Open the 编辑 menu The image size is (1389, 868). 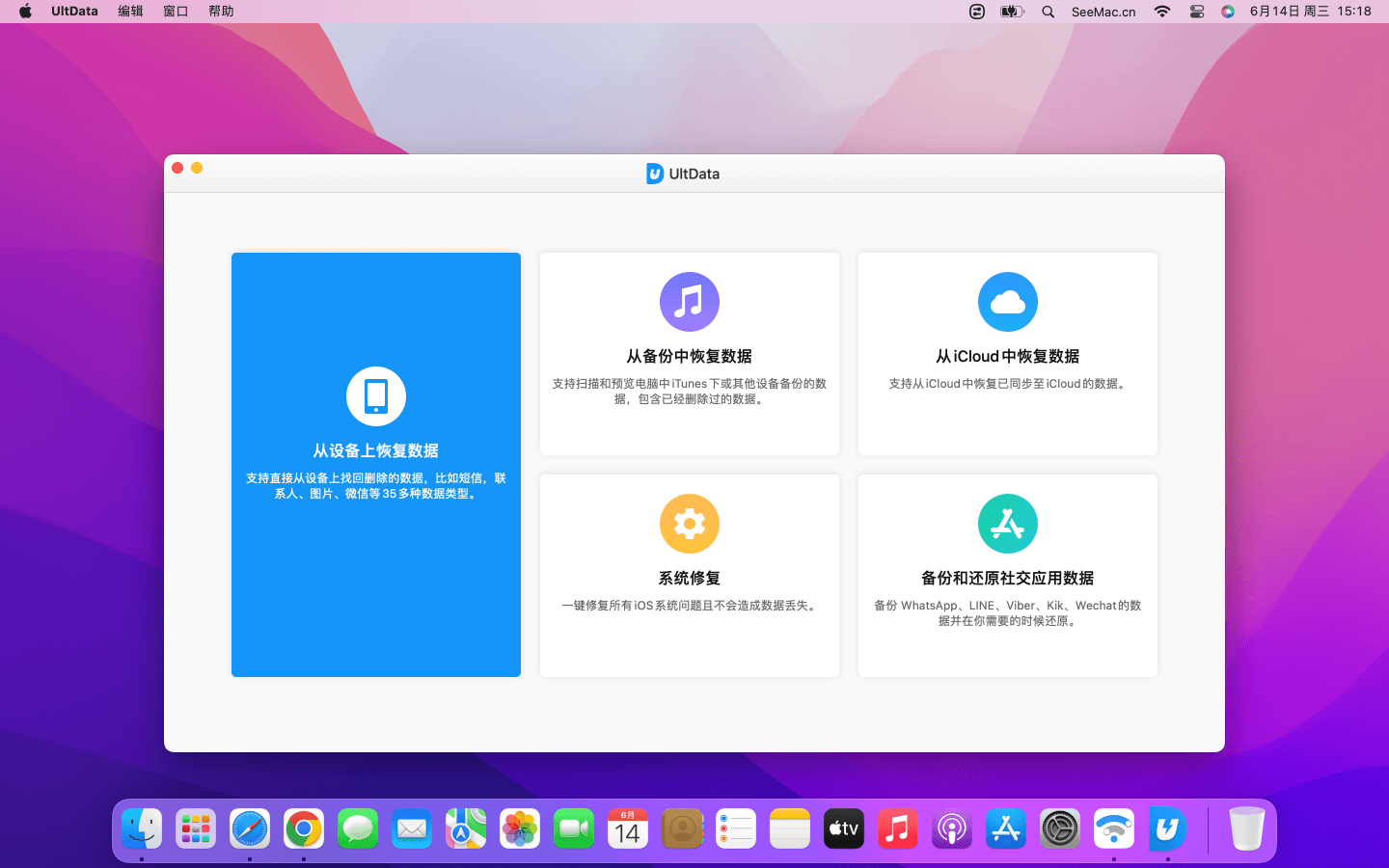click(x=130, y=12)
